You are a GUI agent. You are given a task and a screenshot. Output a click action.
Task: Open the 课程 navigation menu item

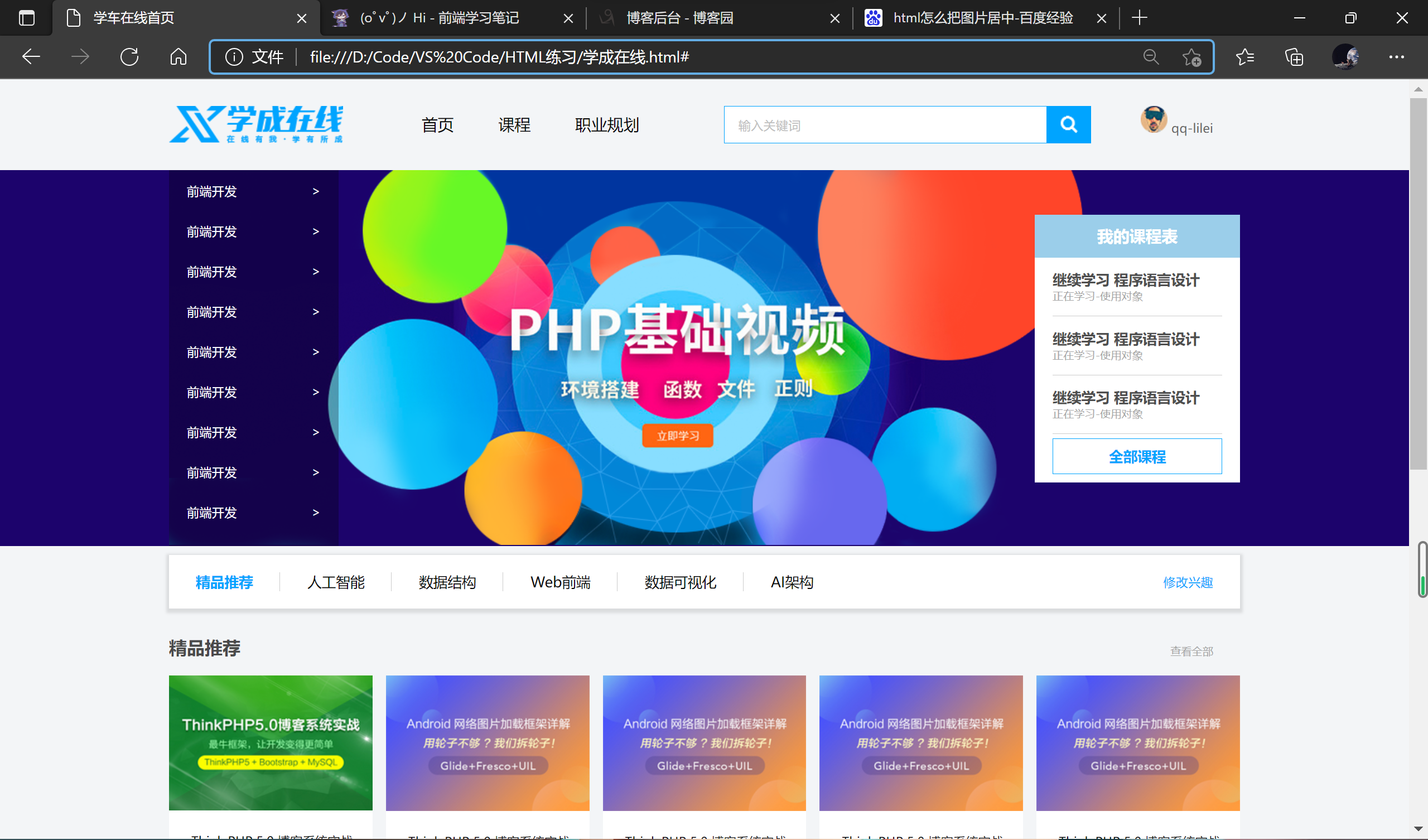[514, 125]
